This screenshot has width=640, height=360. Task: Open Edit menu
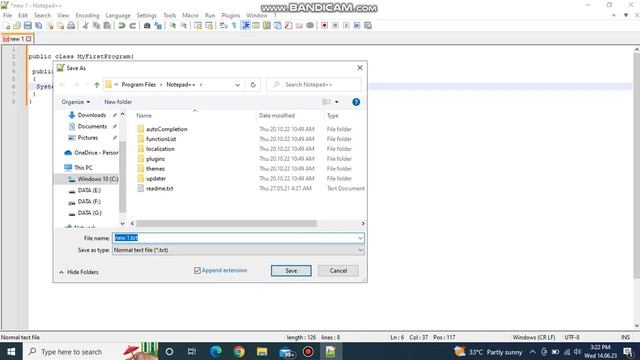[23, 15]
